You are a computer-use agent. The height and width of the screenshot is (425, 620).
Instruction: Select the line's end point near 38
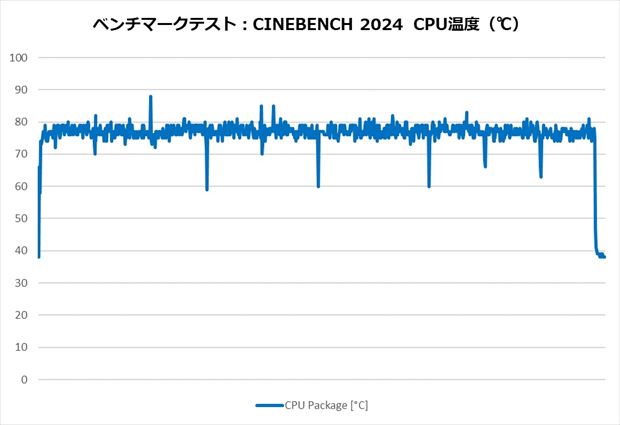tap(604, 257)
